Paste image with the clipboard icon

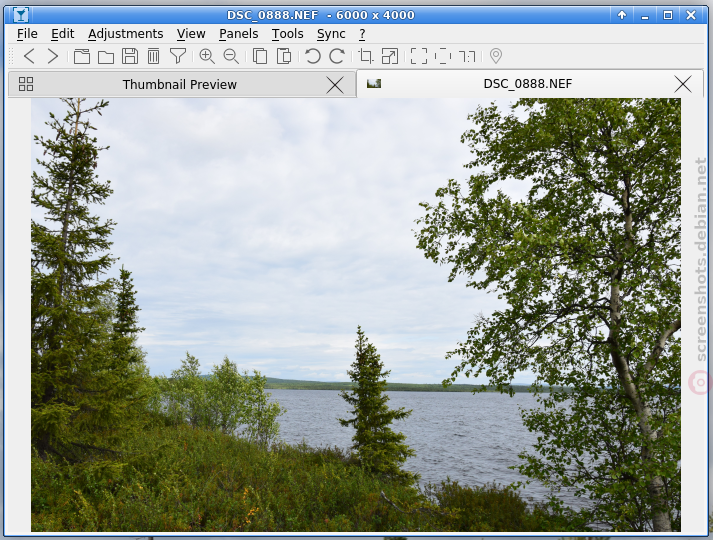pos(284,56)
